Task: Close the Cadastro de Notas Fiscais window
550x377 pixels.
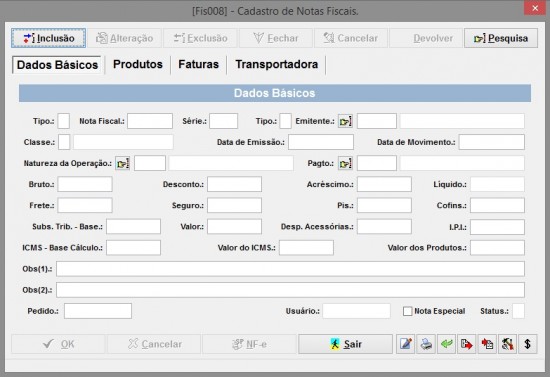Action: click(x=535, y=8)
